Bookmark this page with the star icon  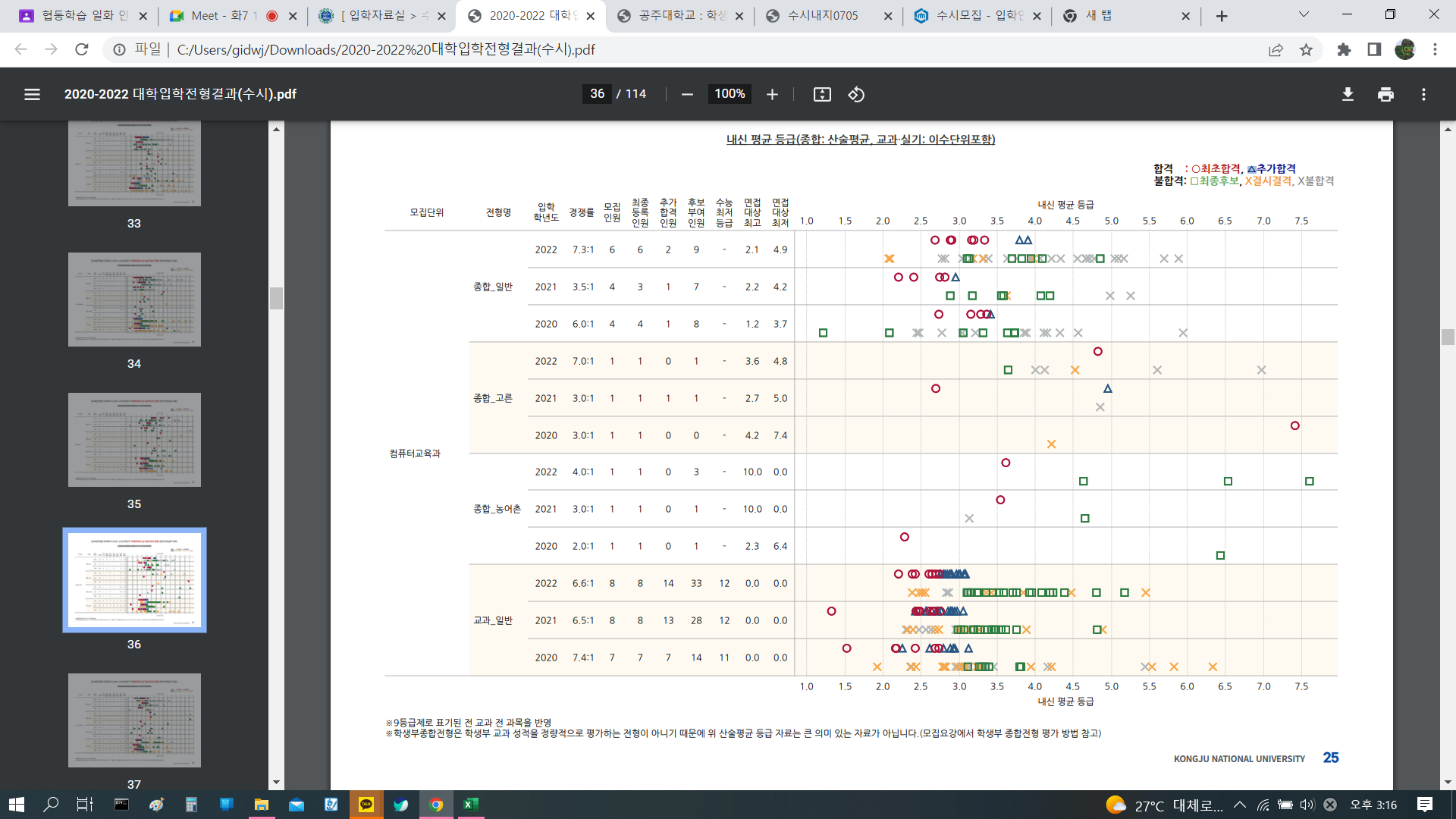click(1306, 49)
